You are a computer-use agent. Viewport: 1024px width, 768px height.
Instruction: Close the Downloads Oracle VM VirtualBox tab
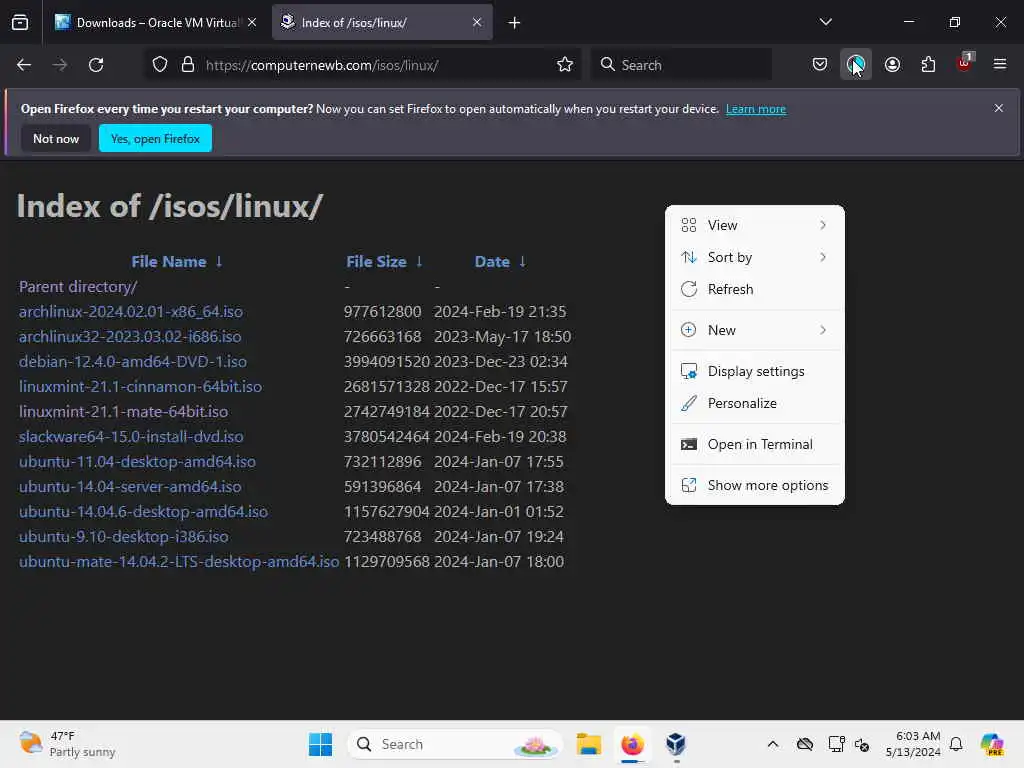tap(252, 22)
